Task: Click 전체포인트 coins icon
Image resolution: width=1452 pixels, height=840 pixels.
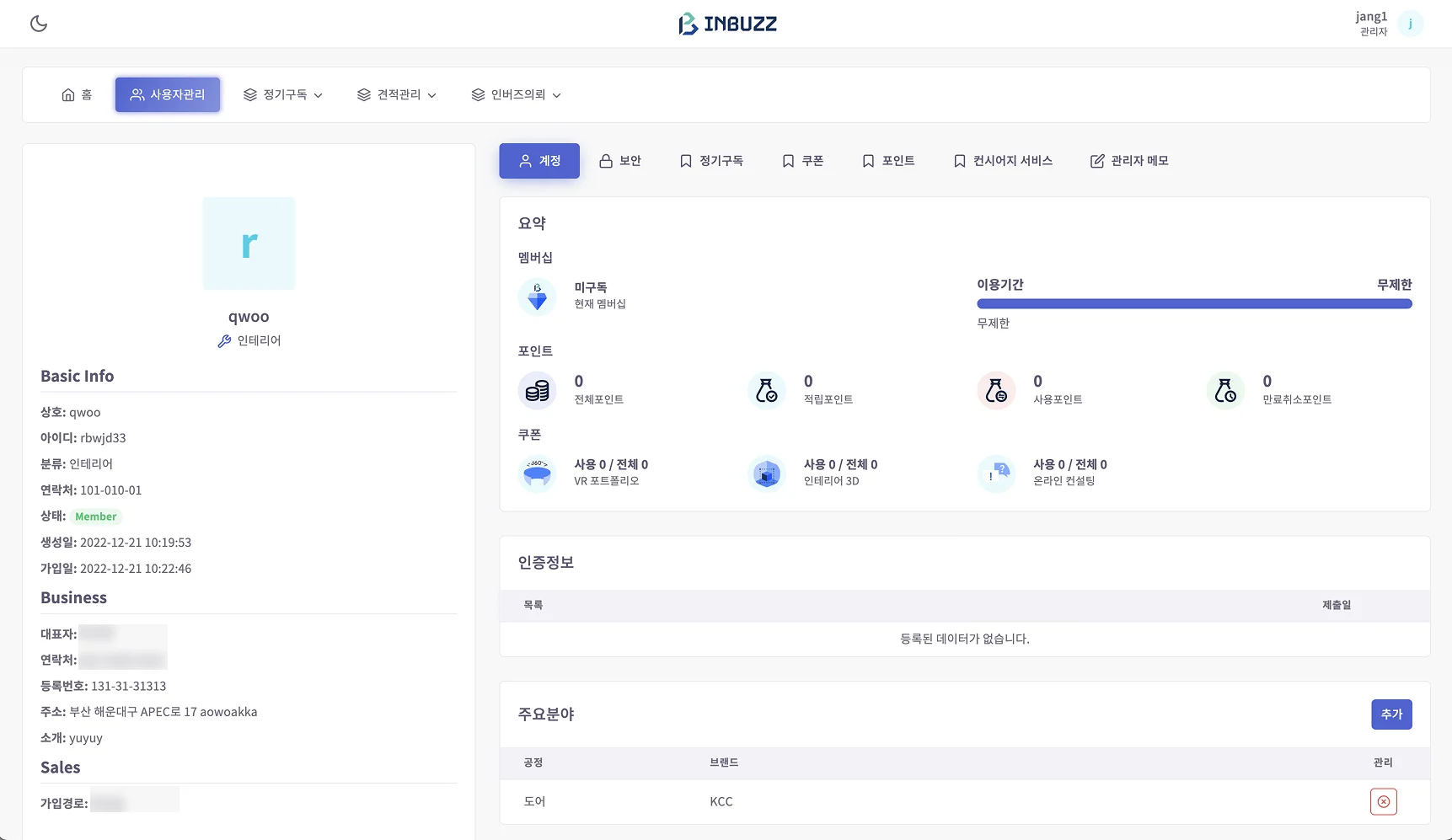Action: [x=537, y=390]
